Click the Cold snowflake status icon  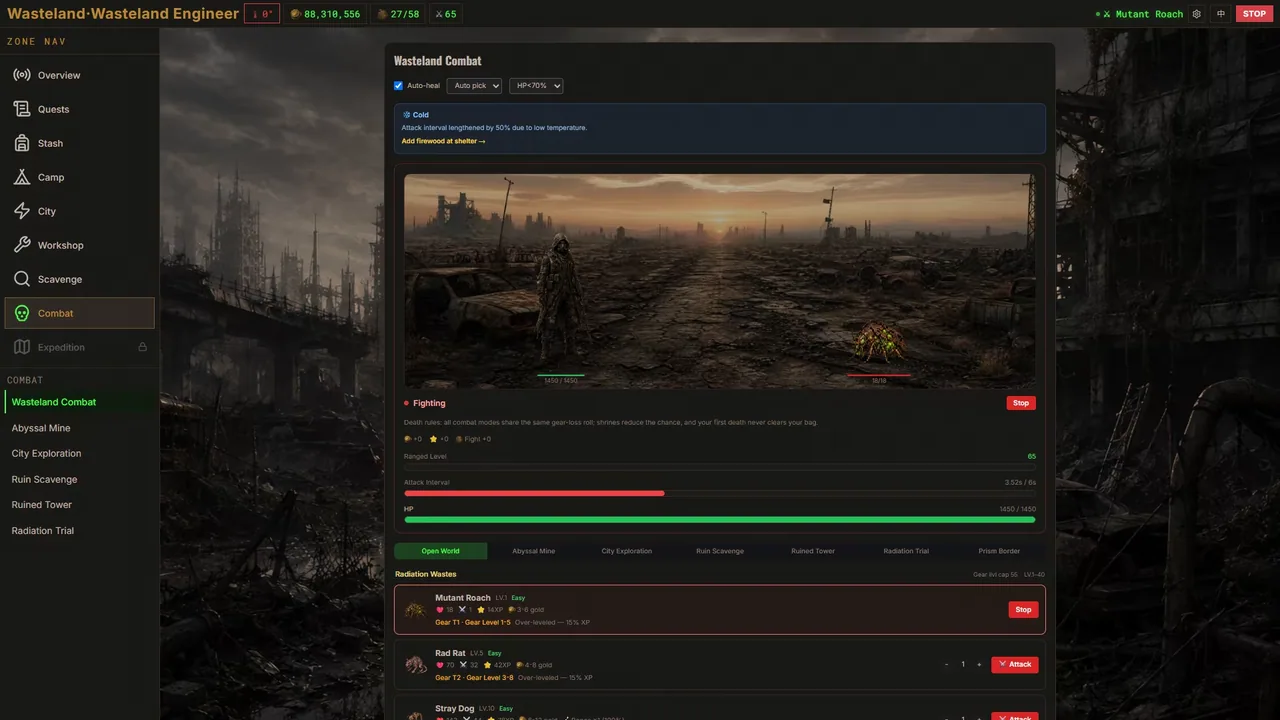coord(407,115)
